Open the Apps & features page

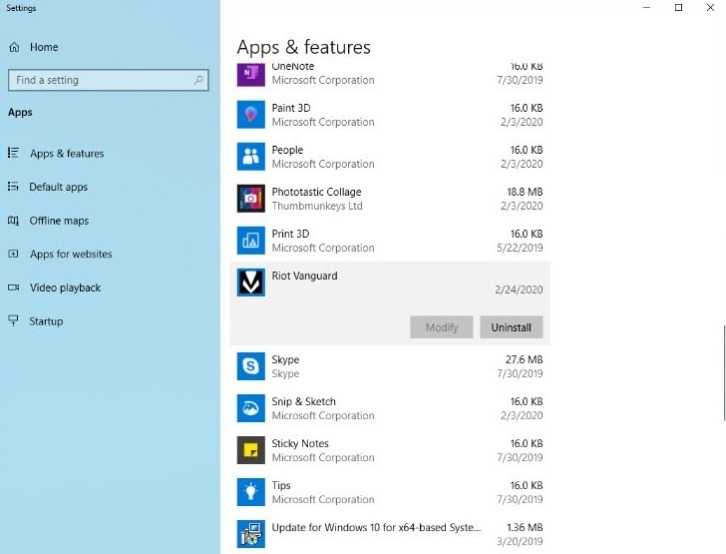click(x=67, y=153)
